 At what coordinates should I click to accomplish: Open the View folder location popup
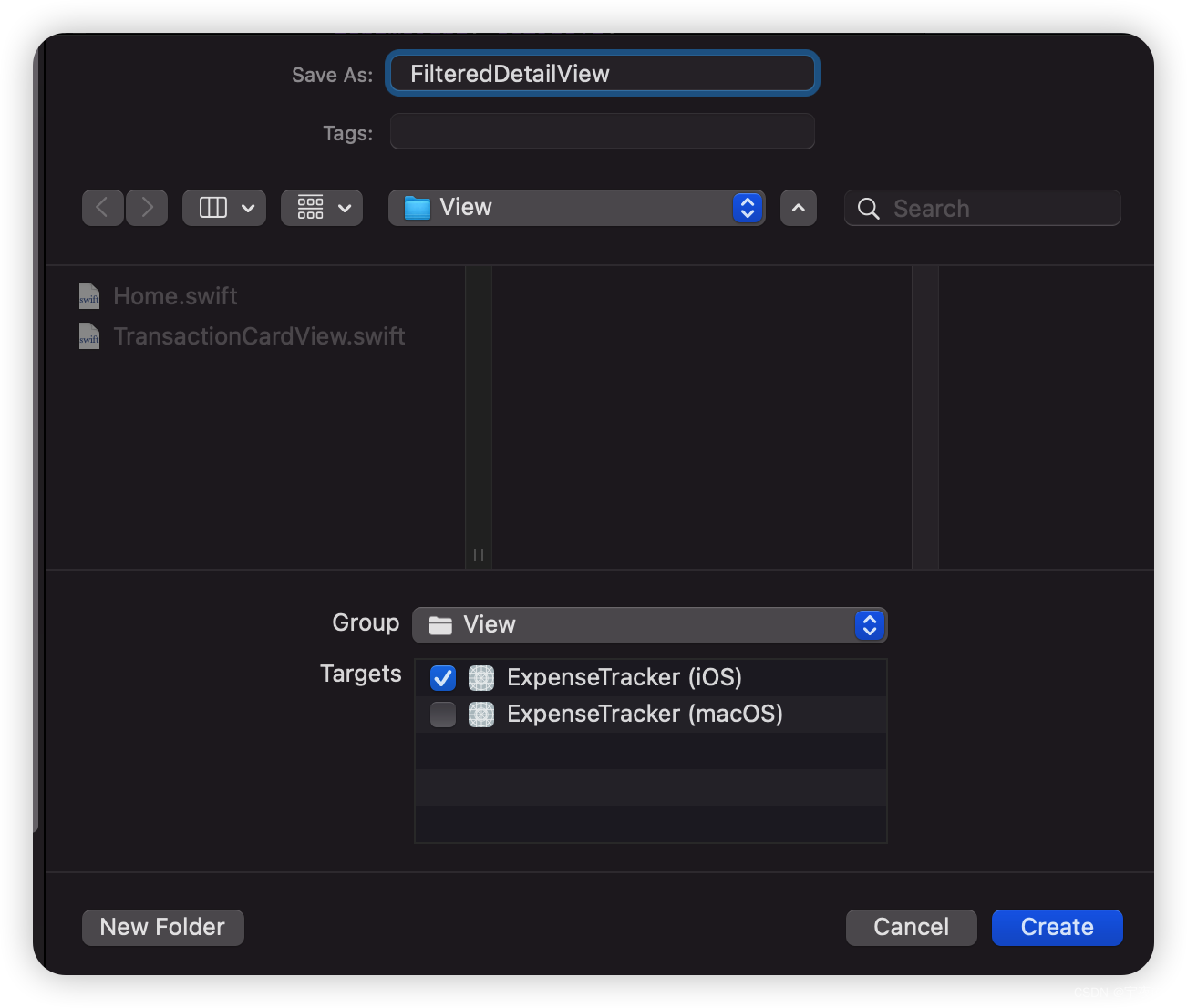point(576,208)
